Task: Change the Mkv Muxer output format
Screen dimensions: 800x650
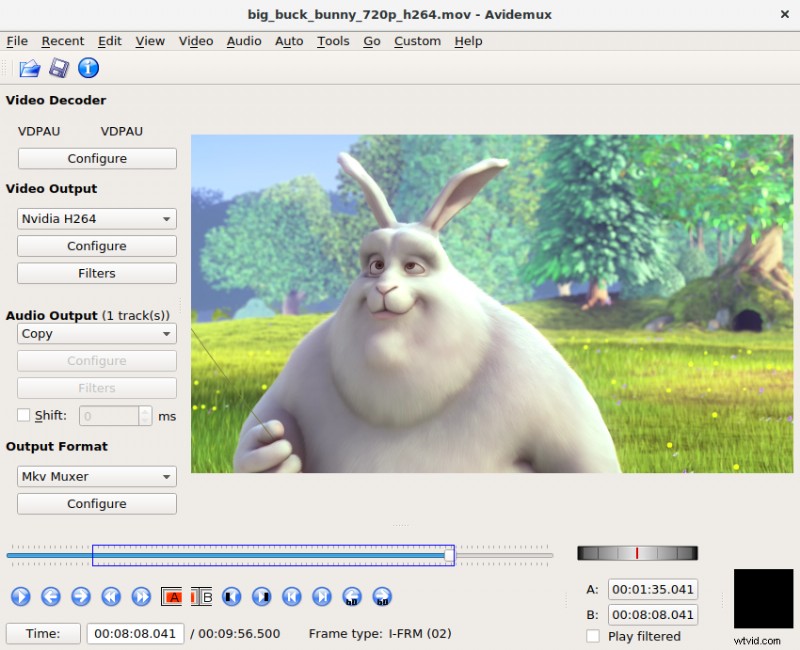Action: pos(96,476)
